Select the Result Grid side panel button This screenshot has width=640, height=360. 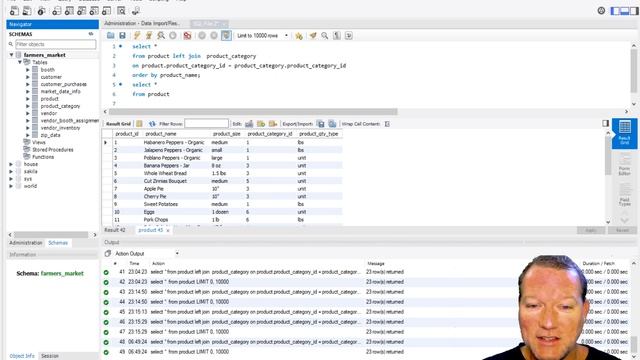click(624, 133)
